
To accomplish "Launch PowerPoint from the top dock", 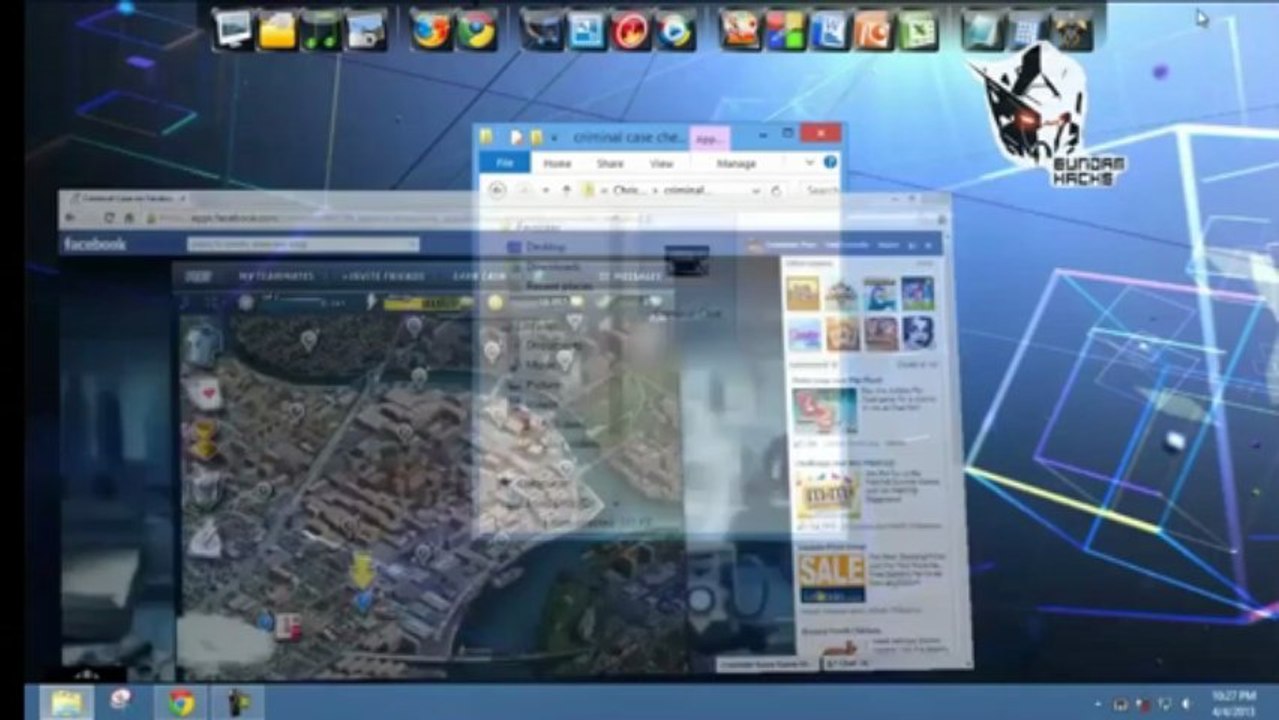I will [873, 30].
